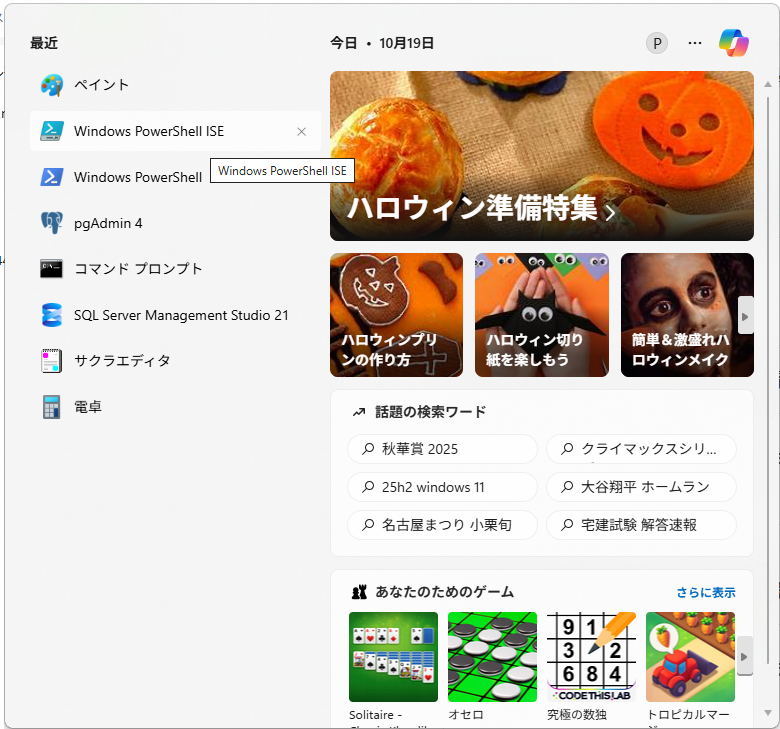Advance the games carousel arrow
The image size is (780, 729).
pos(744,656)
